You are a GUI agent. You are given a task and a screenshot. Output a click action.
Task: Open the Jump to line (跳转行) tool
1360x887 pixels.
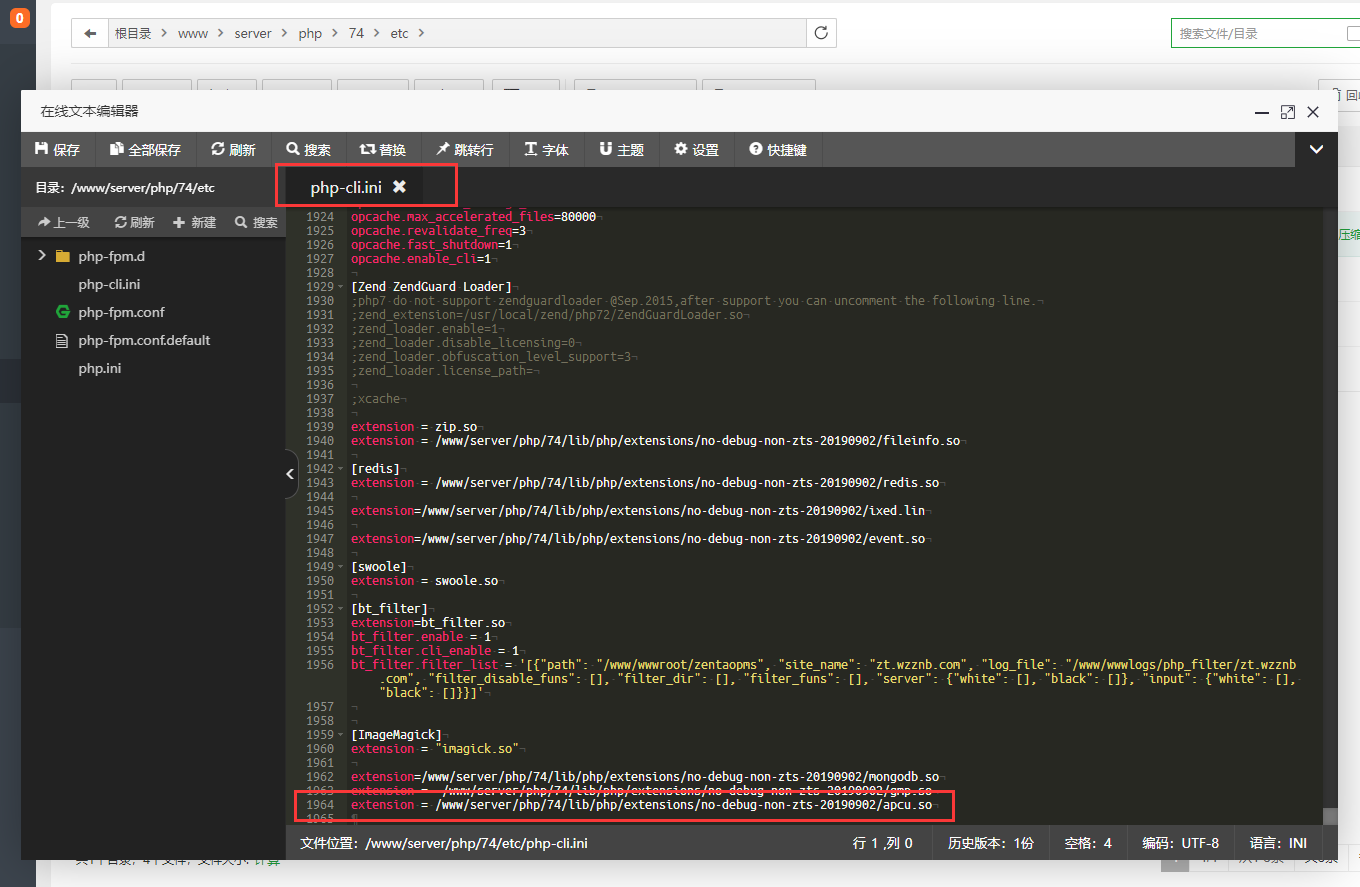464,150
